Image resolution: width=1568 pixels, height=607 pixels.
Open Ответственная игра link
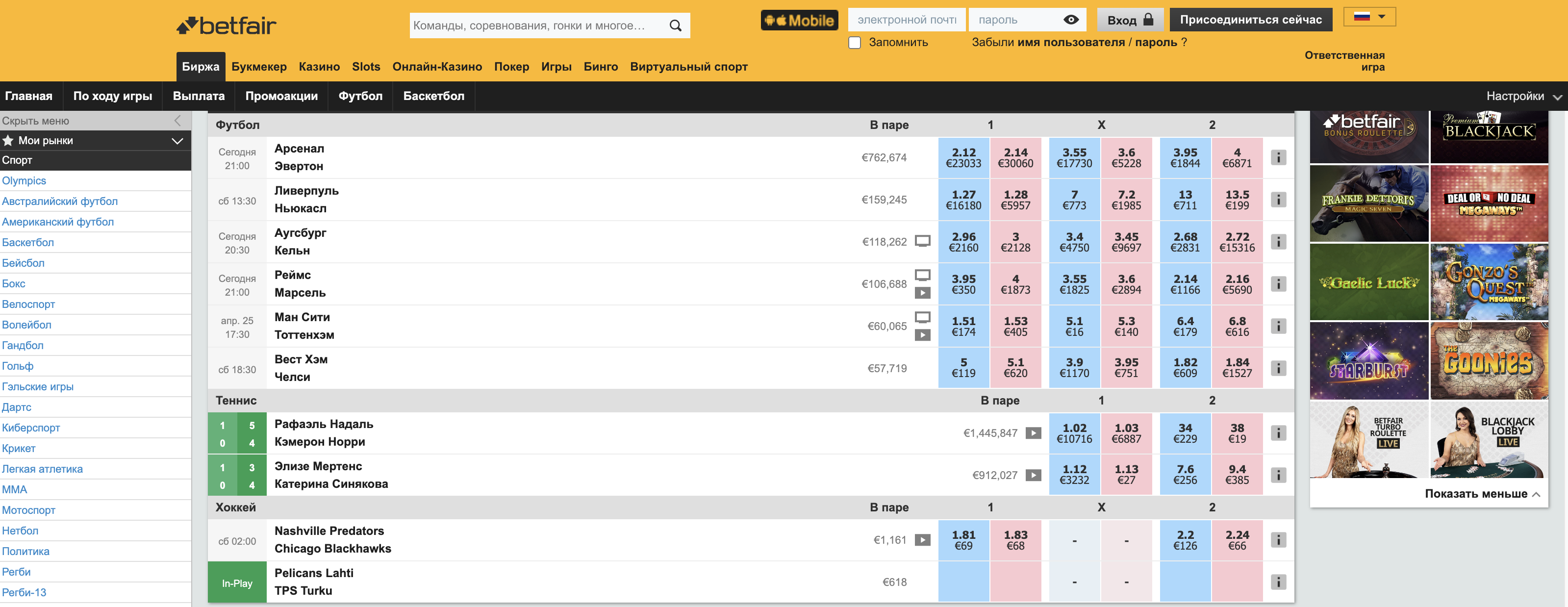click(1344, 61)
